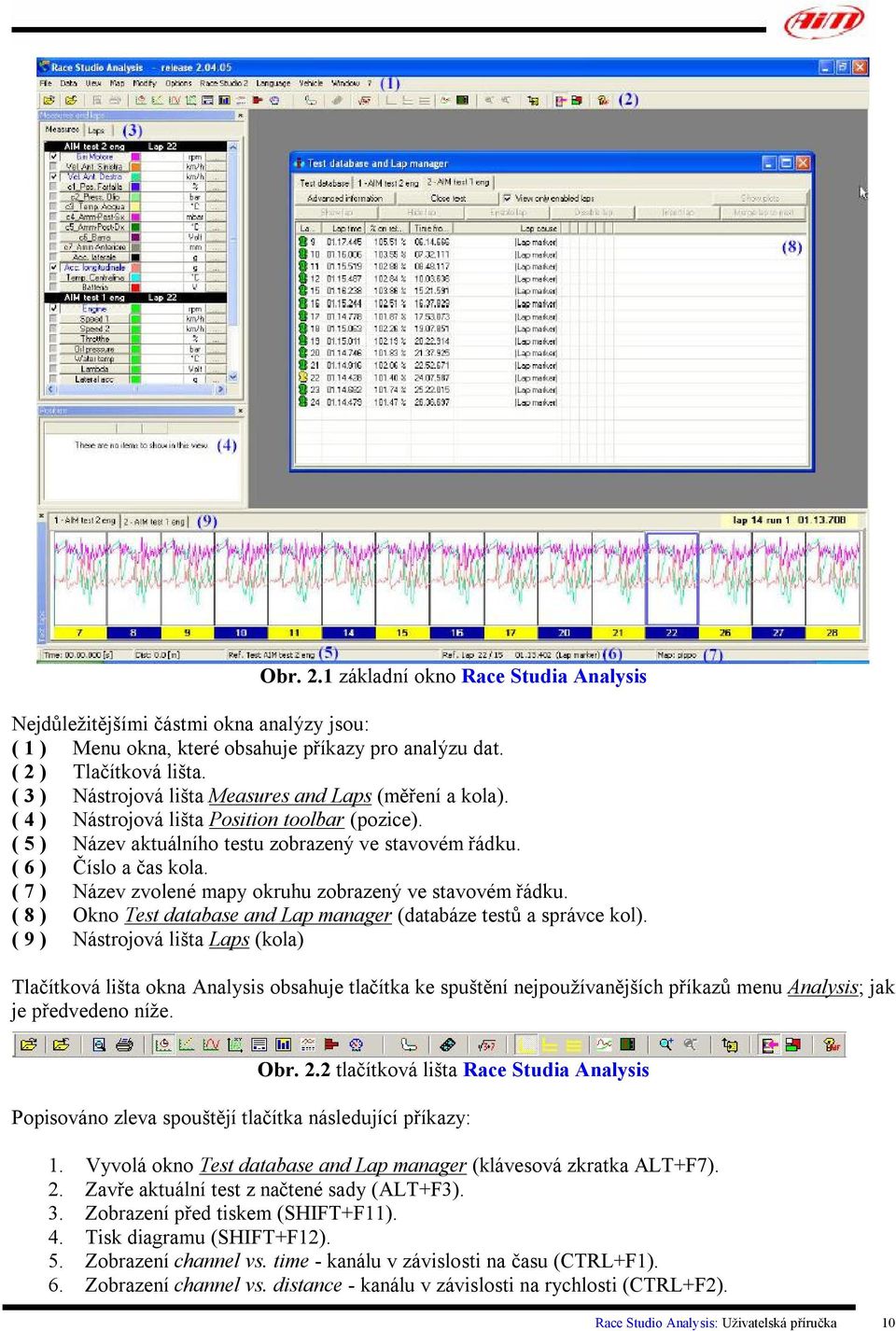Enable the Batteria channel checkbox
The width and height of the screenshot is (896, 1331).
click(53, 287)
